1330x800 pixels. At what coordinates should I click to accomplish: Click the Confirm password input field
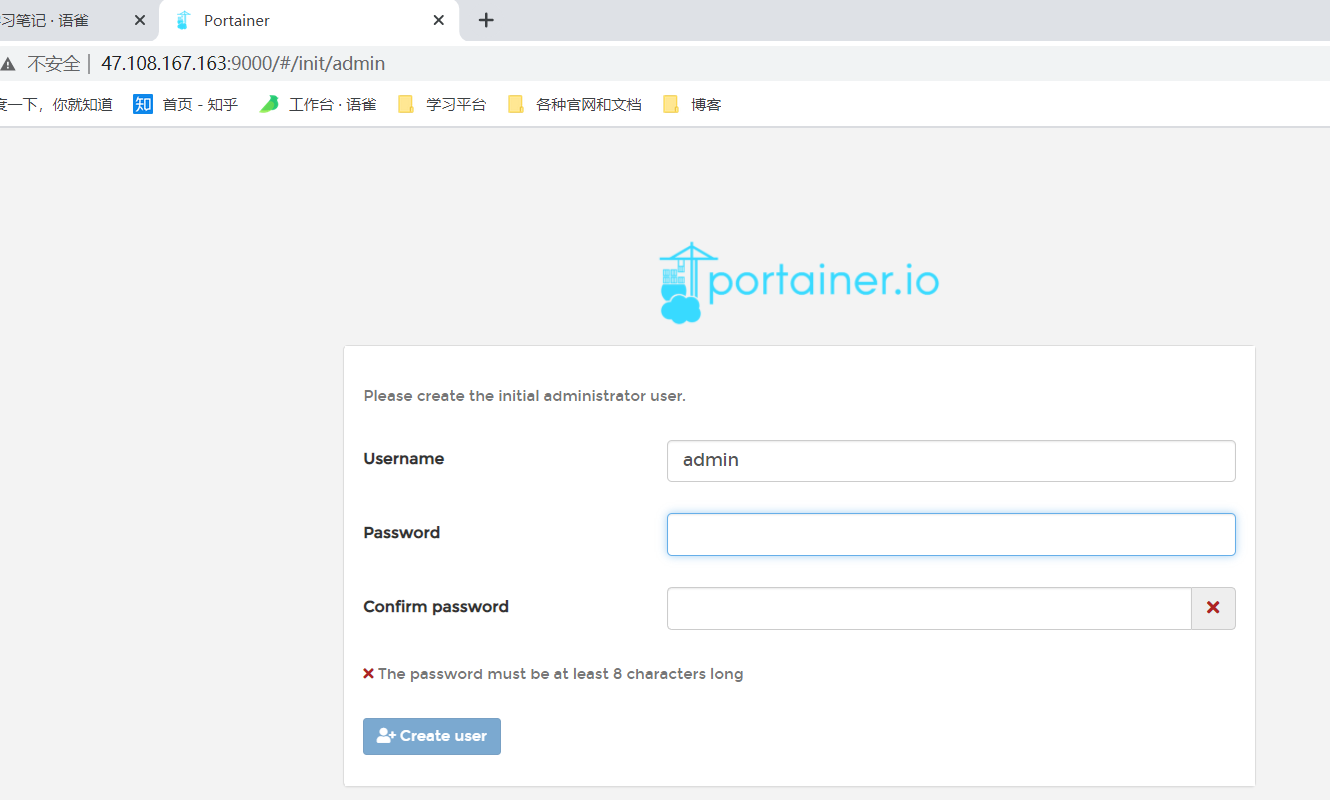[929, 608]
